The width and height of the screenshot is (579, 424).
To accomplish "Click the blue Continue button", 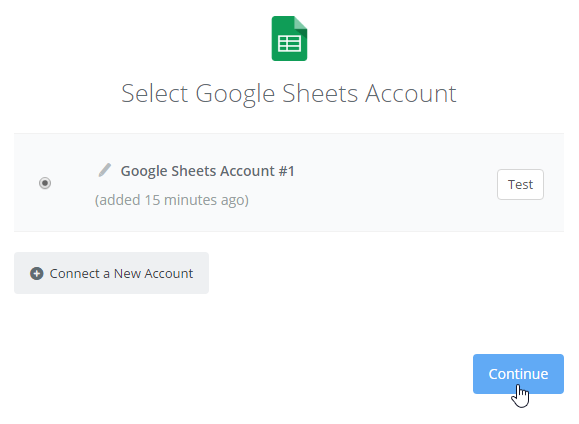I will (518, 374).
